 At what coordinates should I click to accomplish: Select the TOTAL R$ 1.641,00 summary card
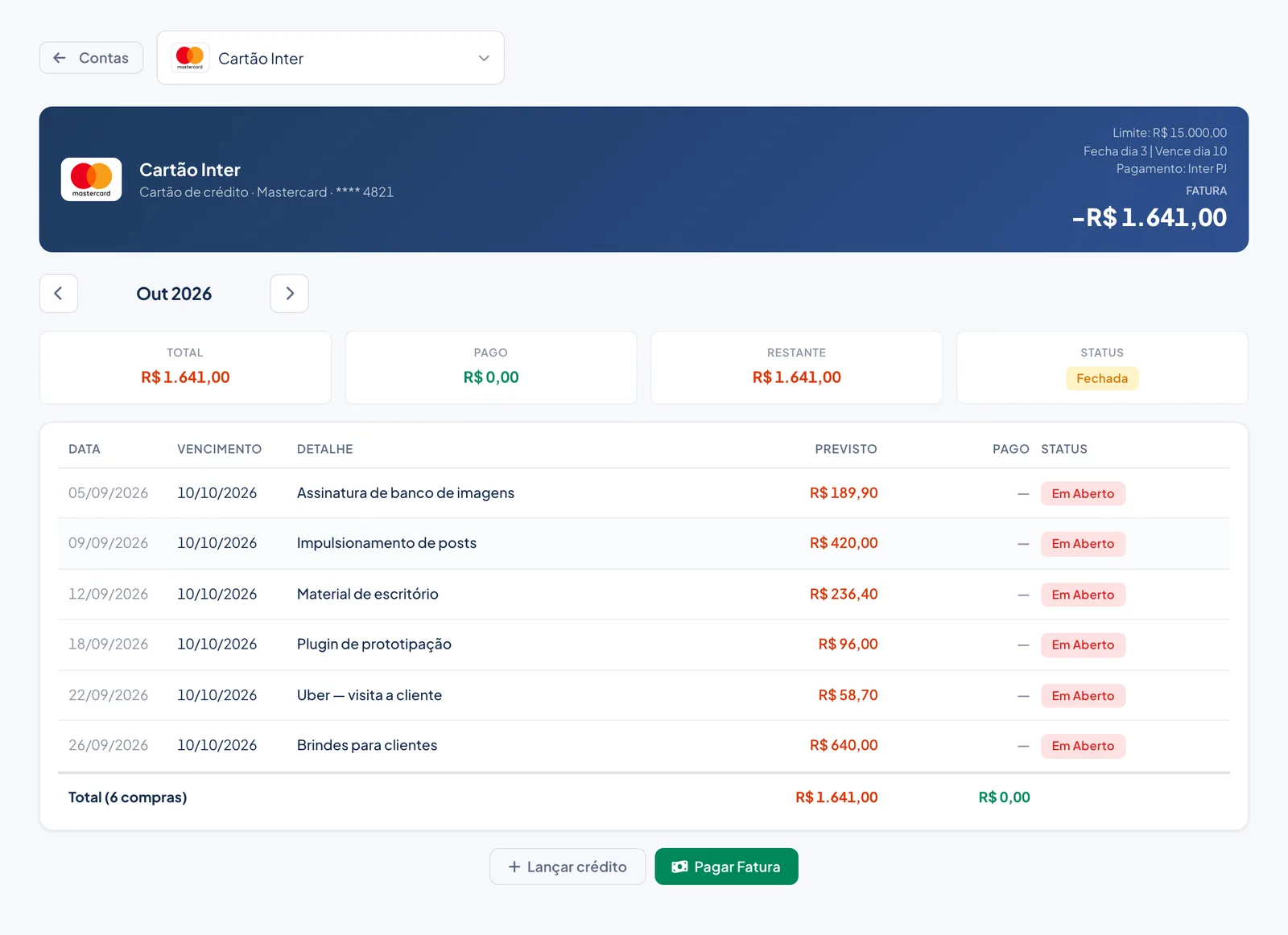pos(185,368)
